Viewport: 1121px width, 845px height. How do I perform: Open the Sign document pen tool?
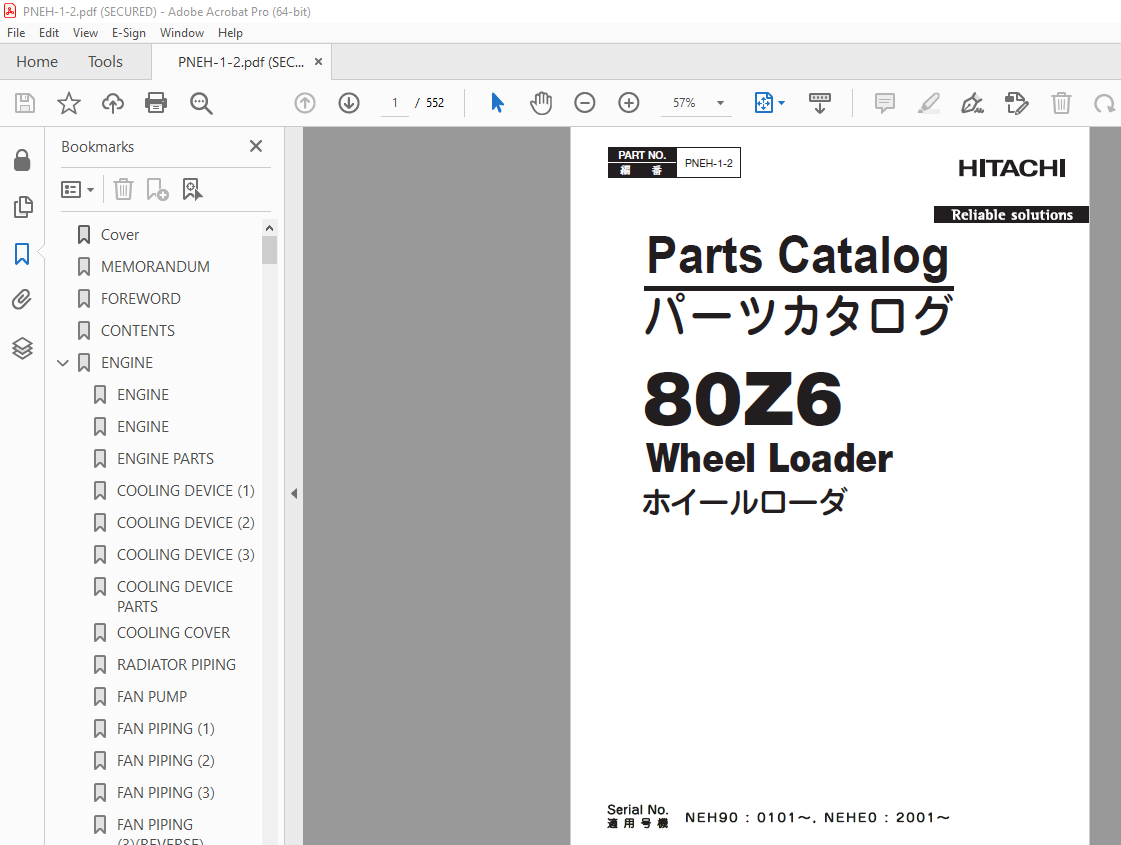point(972,103)
